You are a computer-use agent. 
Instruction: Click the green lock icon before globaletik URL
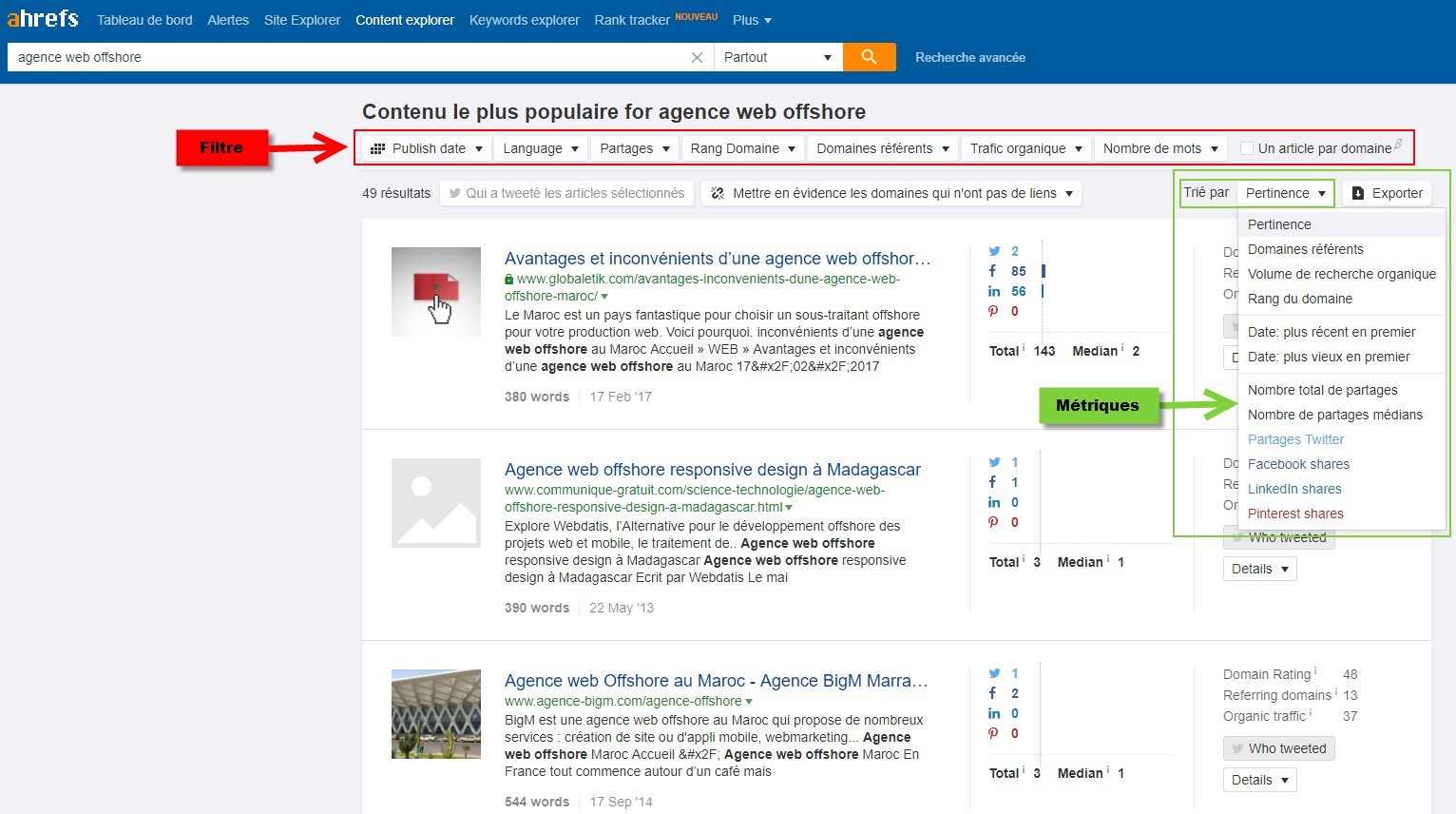pyautogui.click(x=509, y=280)
